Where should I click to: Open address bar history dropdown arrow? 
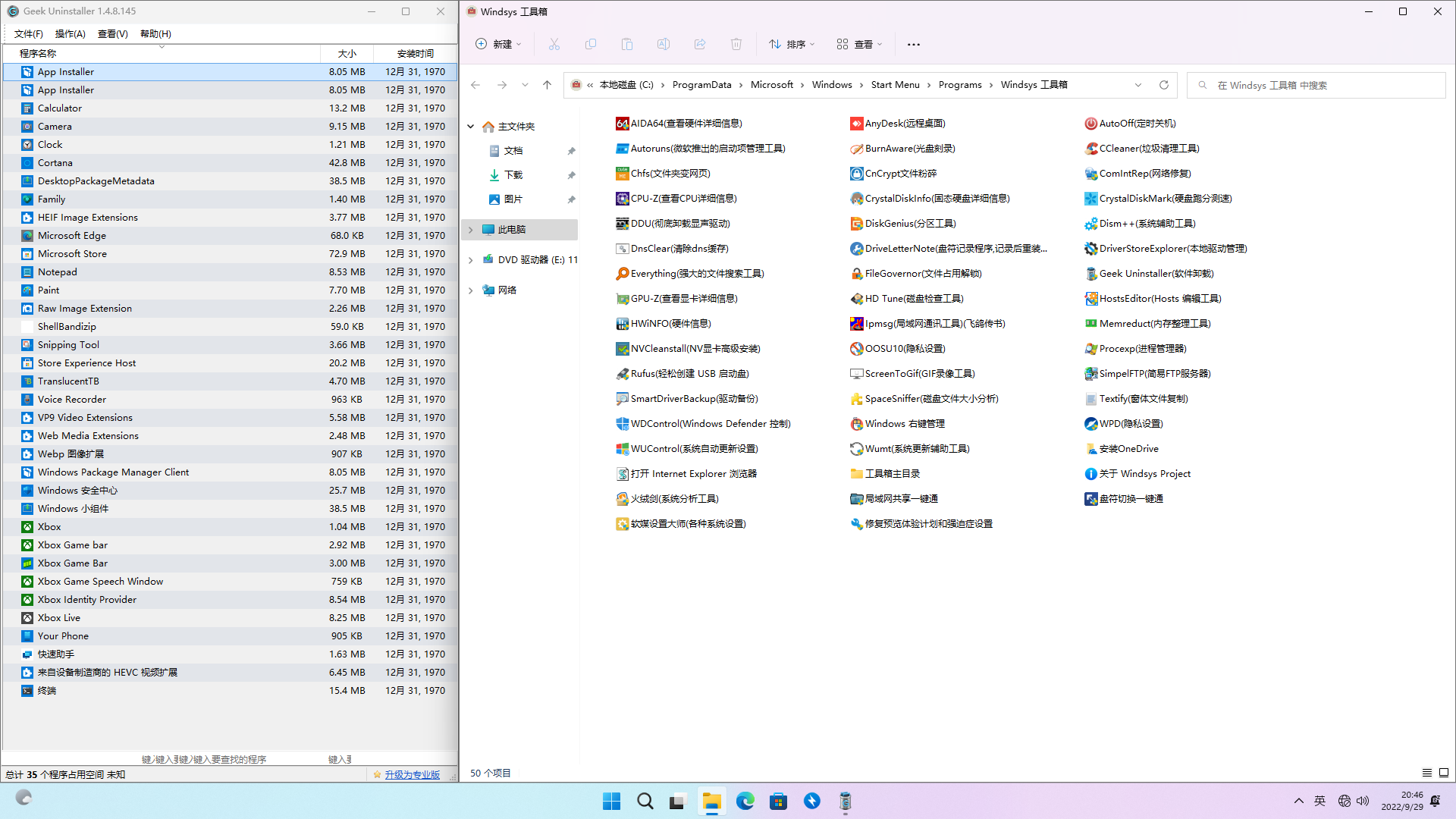point(1137,85)
